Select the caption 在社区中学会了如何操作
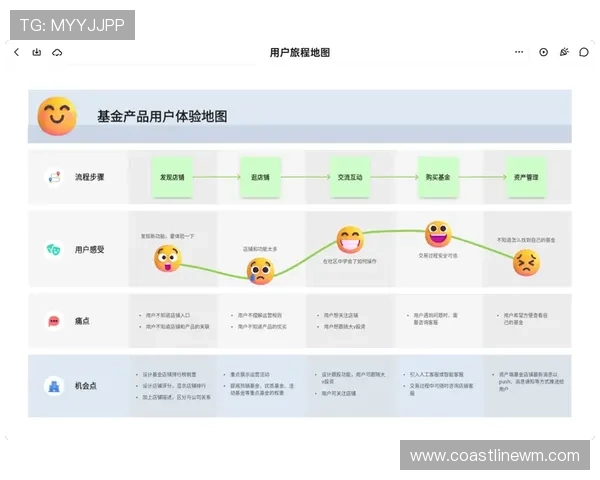The width and height of the screenshot is (600, 480). pos(350,261)
